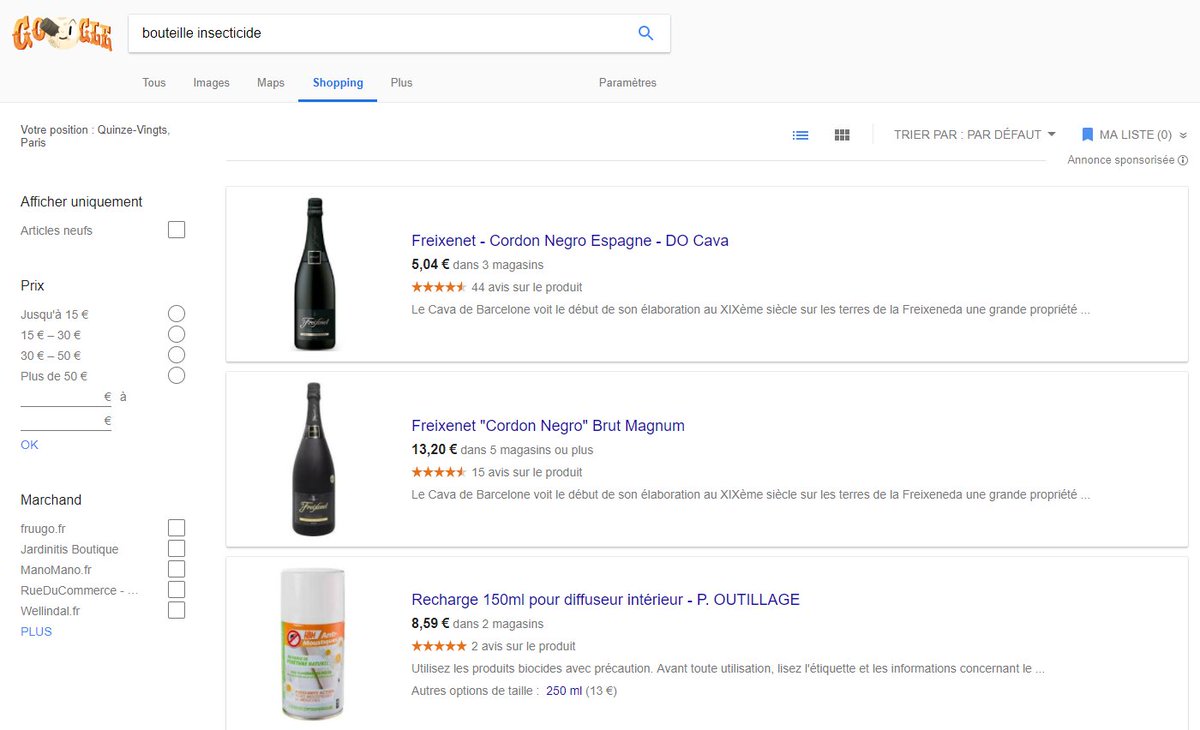Click the Google doodle logo
Viewport: 1200px width, 730px height.
click(62, 33)
